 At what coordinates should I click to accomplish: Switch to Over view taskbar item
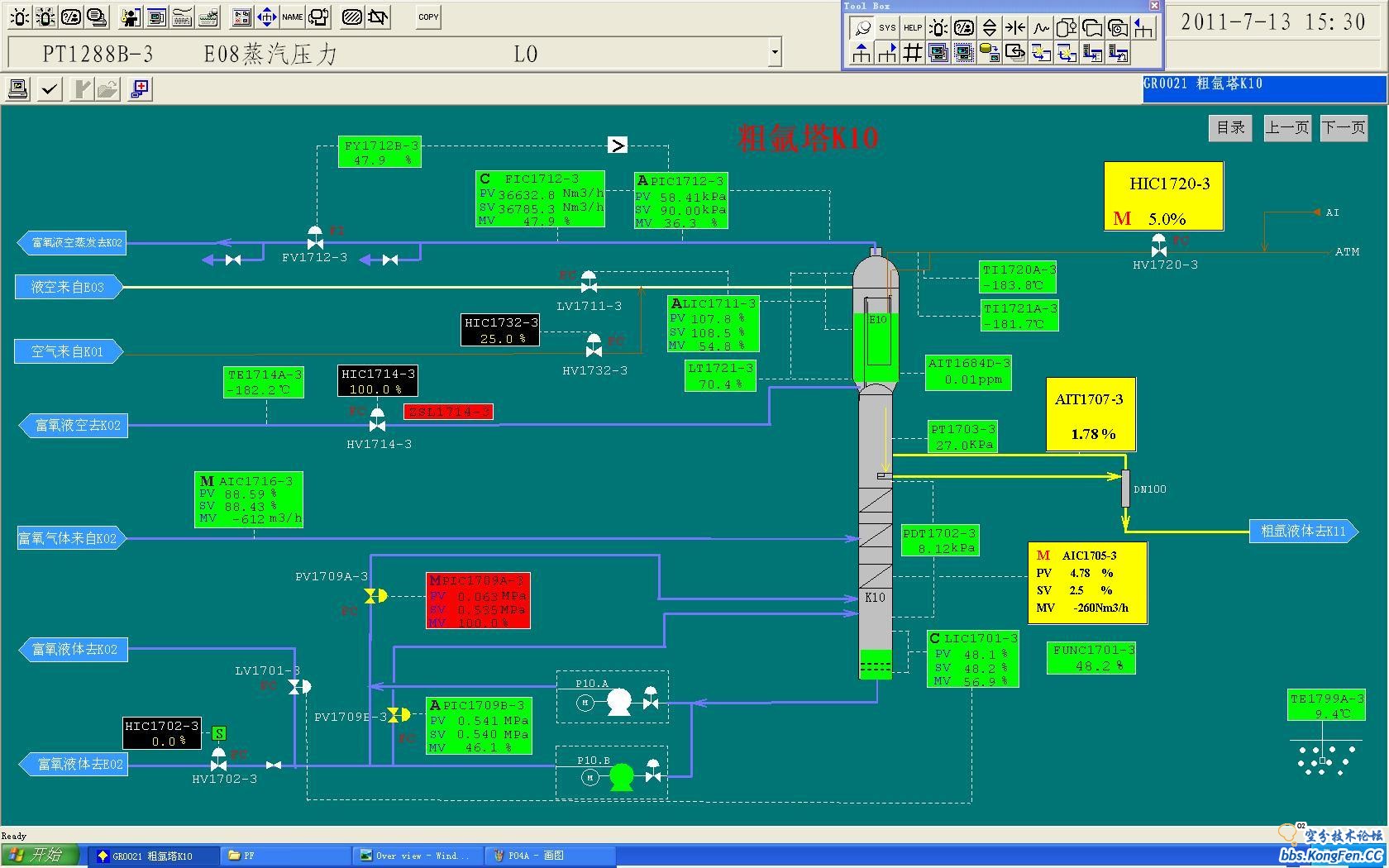click(418, 856)
